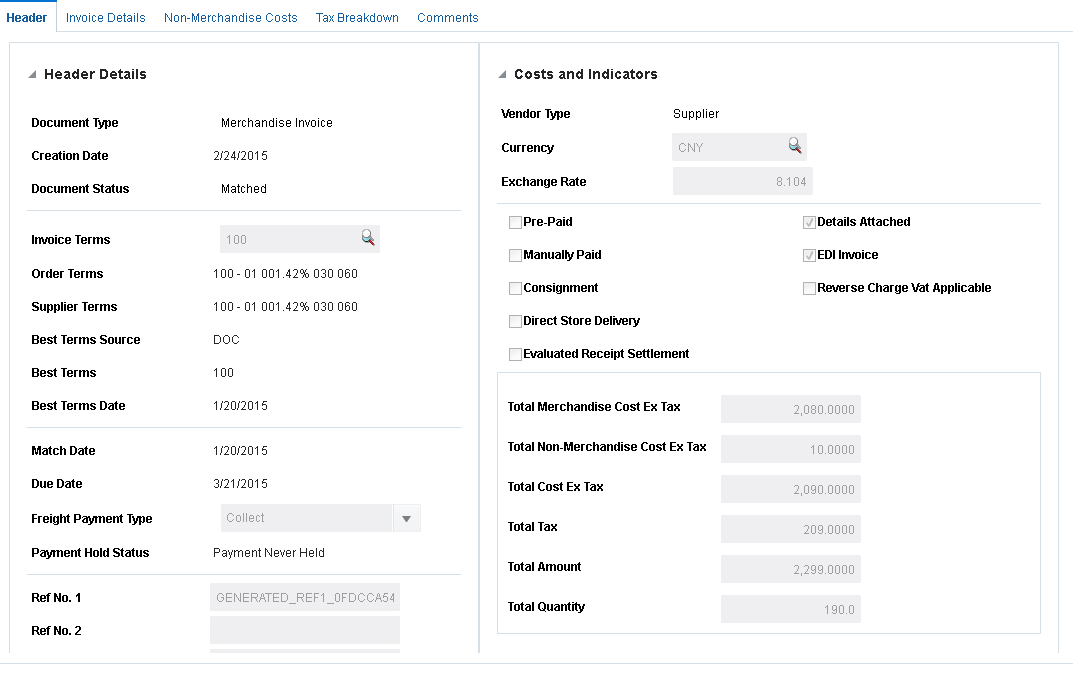Enable the Pre-Paid checkbox
Screen dimensions: 1073x677
click(515, 221)
